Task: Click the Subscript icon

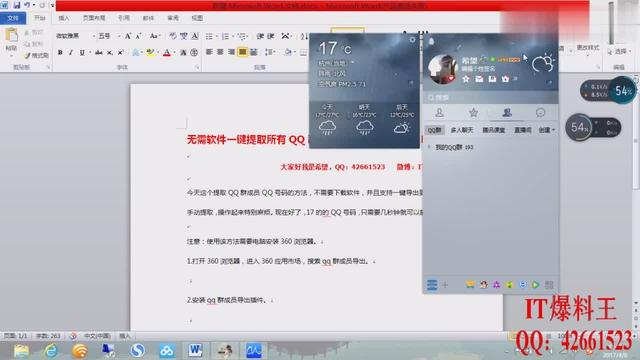Action: tap(110, 53)
